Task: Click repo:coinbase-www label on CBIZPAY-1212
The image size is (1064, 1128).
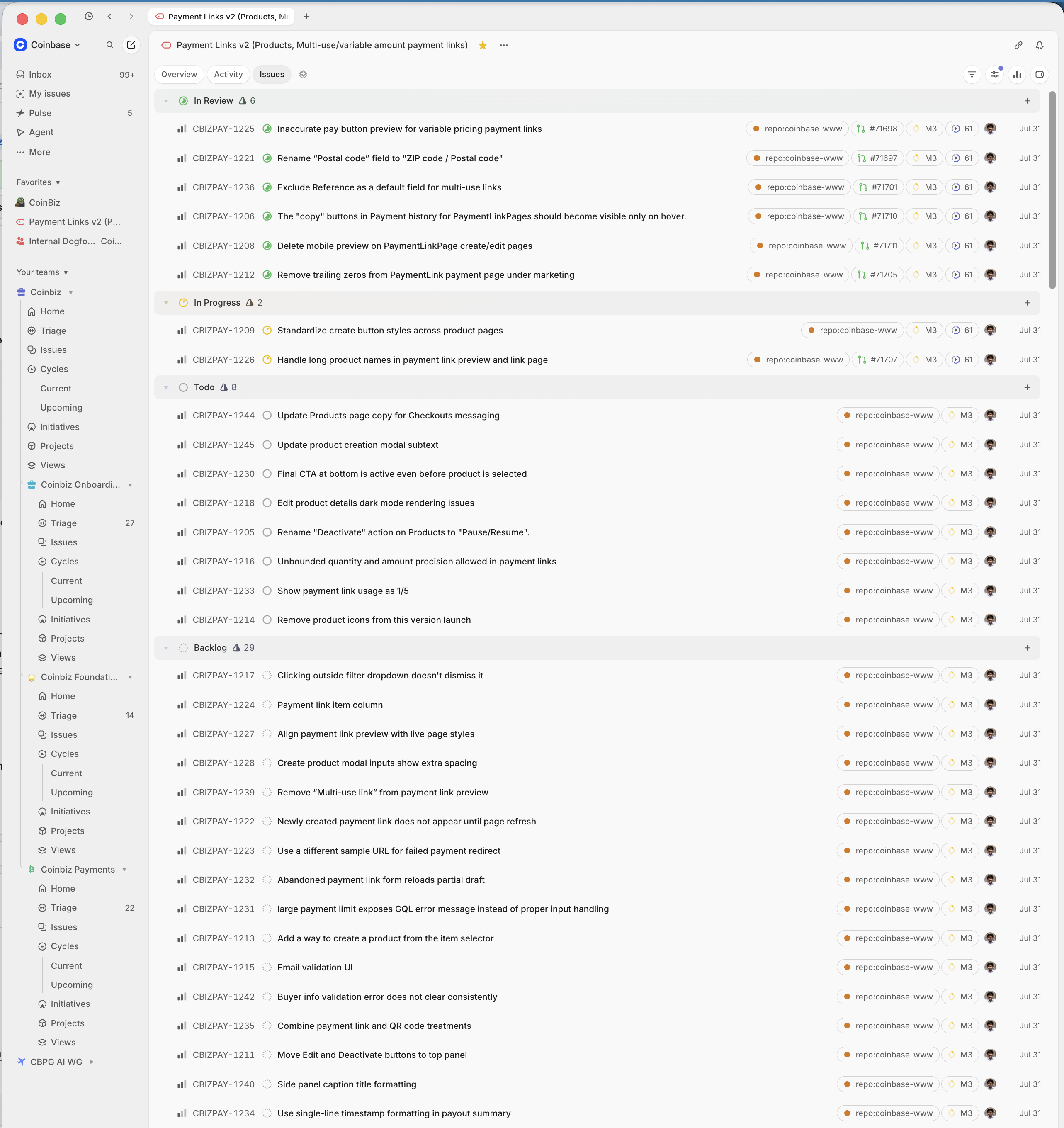Action: click(x=798, y=275)
